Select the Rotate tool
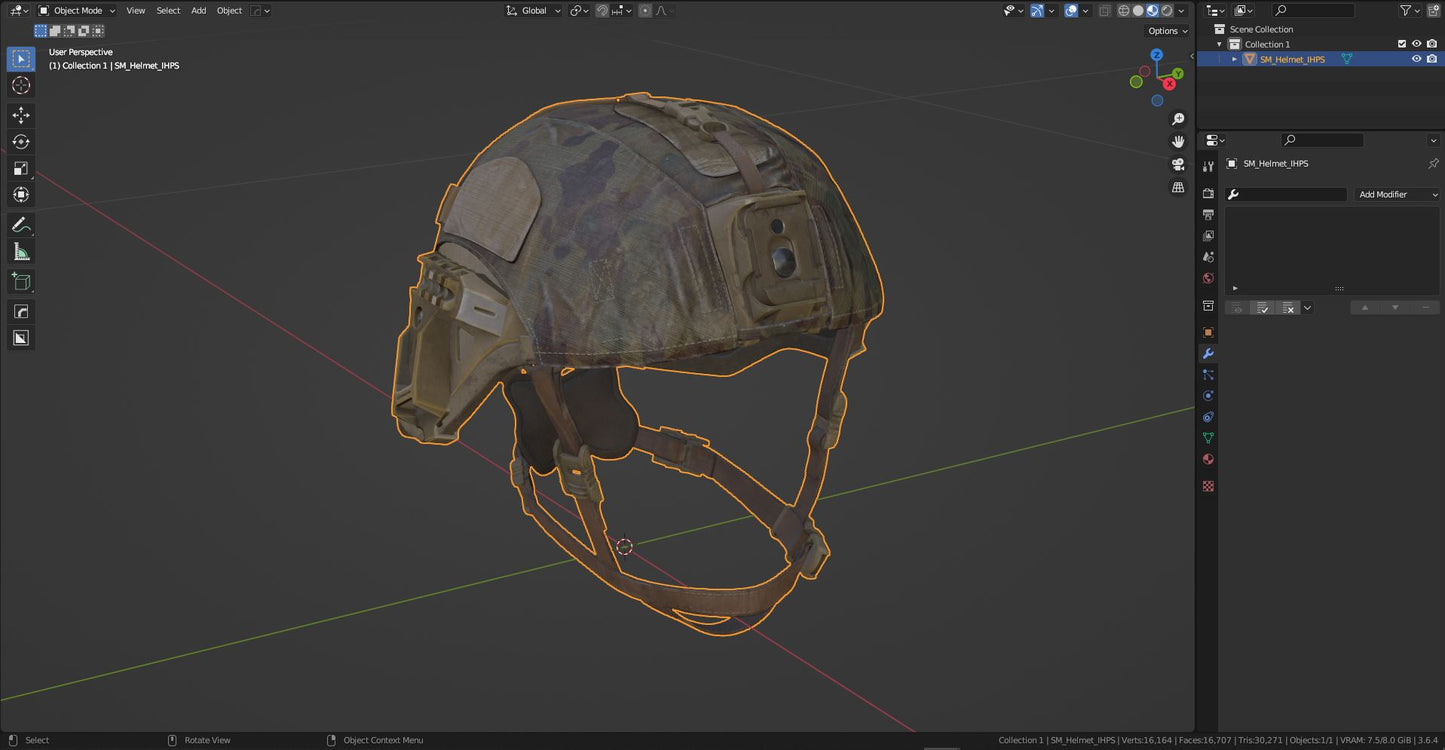The image size is (1445, 750). [x=21, y=142]
